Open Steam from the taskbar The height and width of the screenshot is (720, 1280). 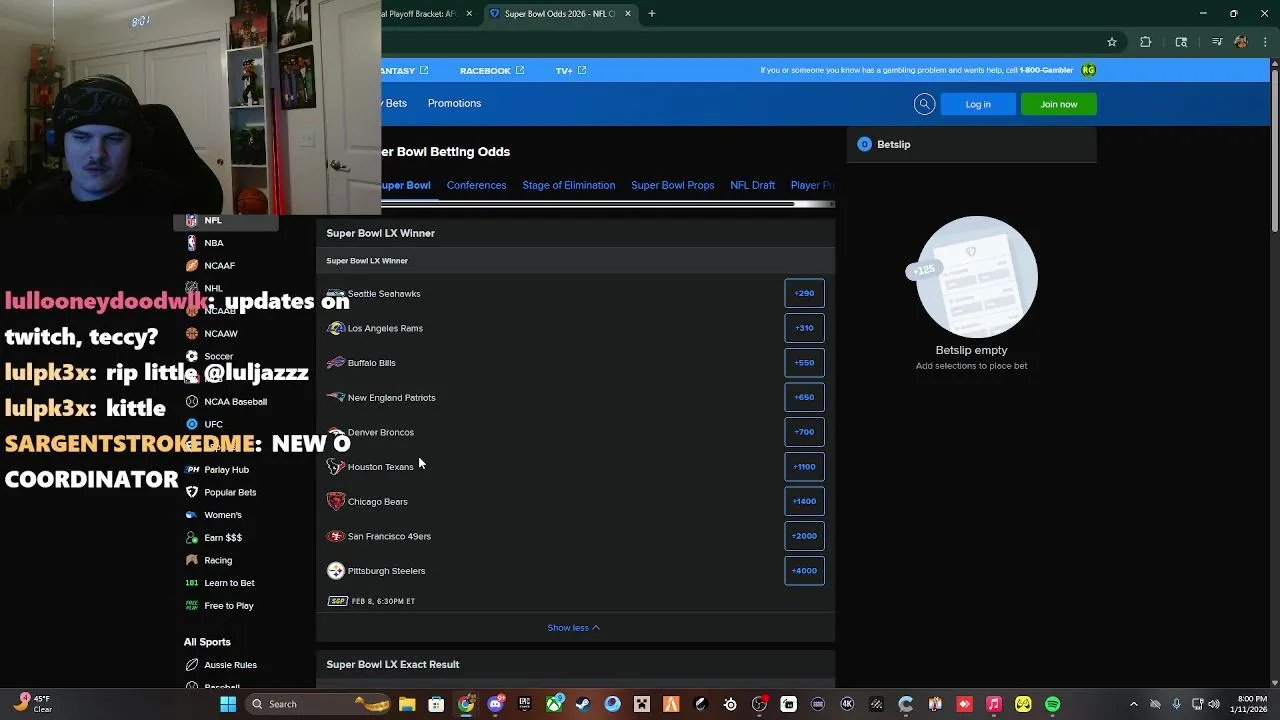click(x=583, y=704)
